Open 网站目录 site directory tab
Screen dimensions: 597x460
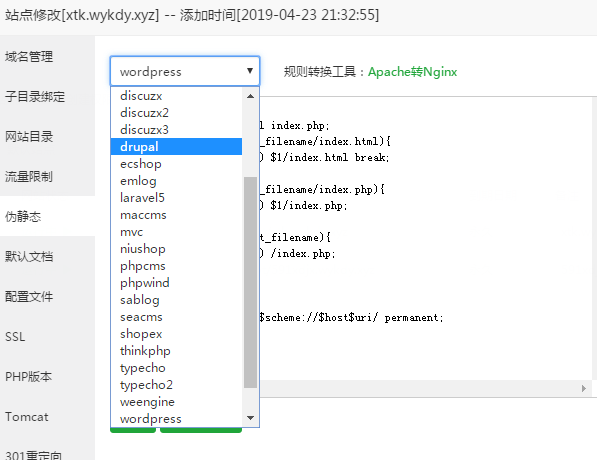click(47, 136)
